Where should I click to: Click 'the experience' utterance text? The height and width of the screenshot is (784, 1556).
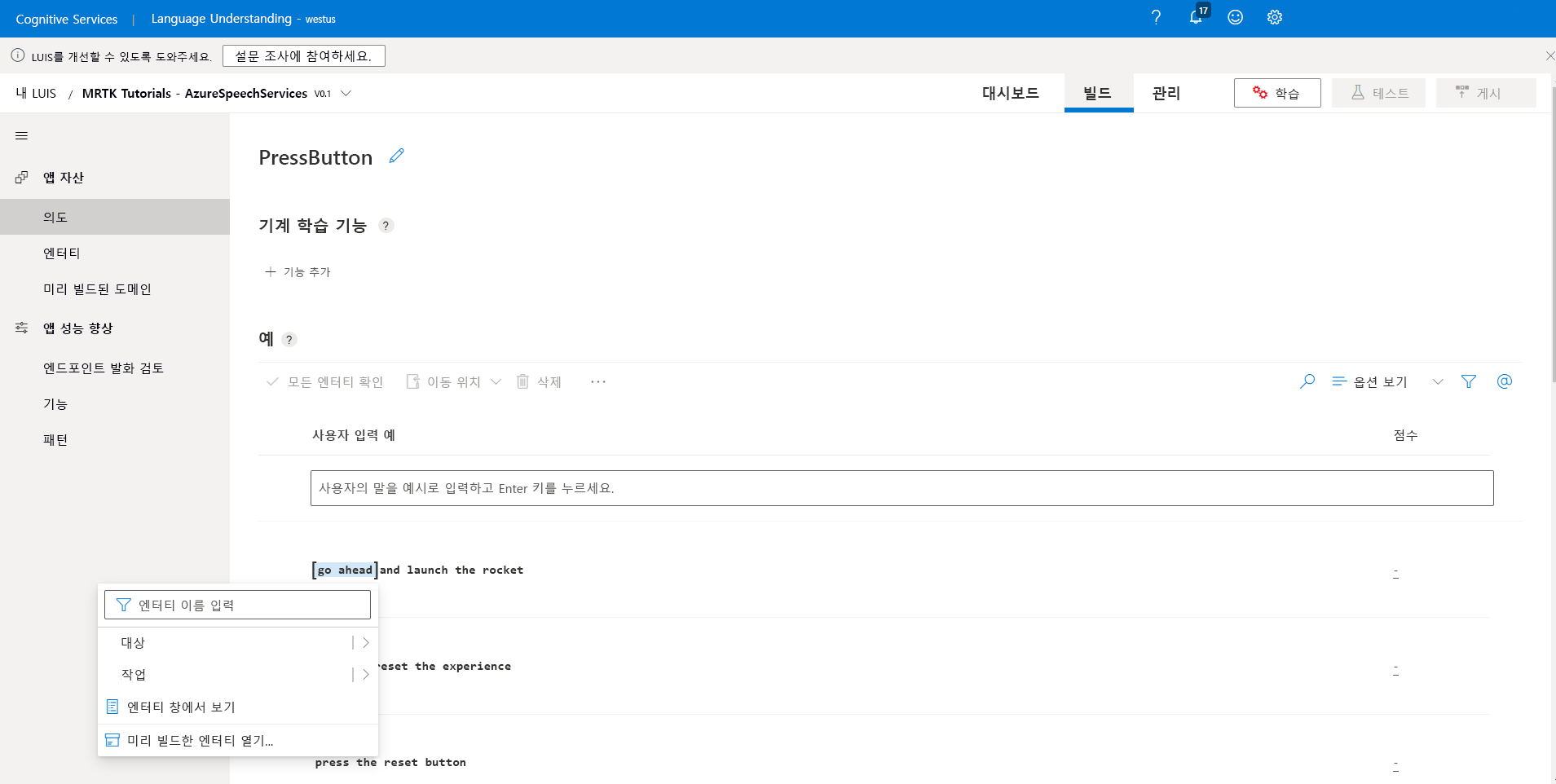click(463, 666)
